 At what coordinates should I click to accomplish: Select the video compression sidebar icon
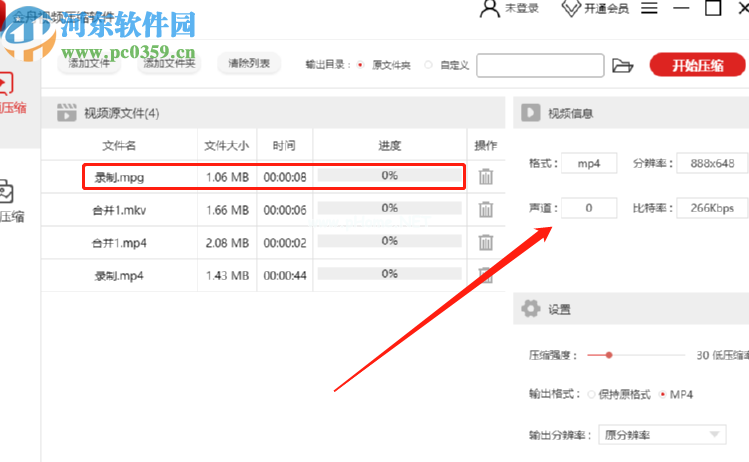coord(6,83)
